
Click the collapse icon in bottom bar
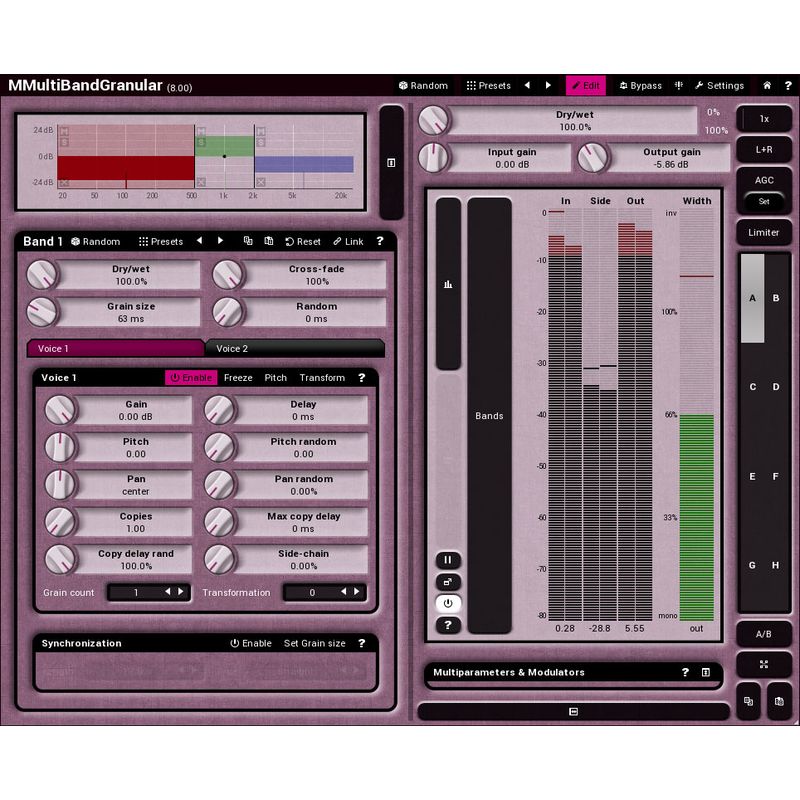[573, 711]
